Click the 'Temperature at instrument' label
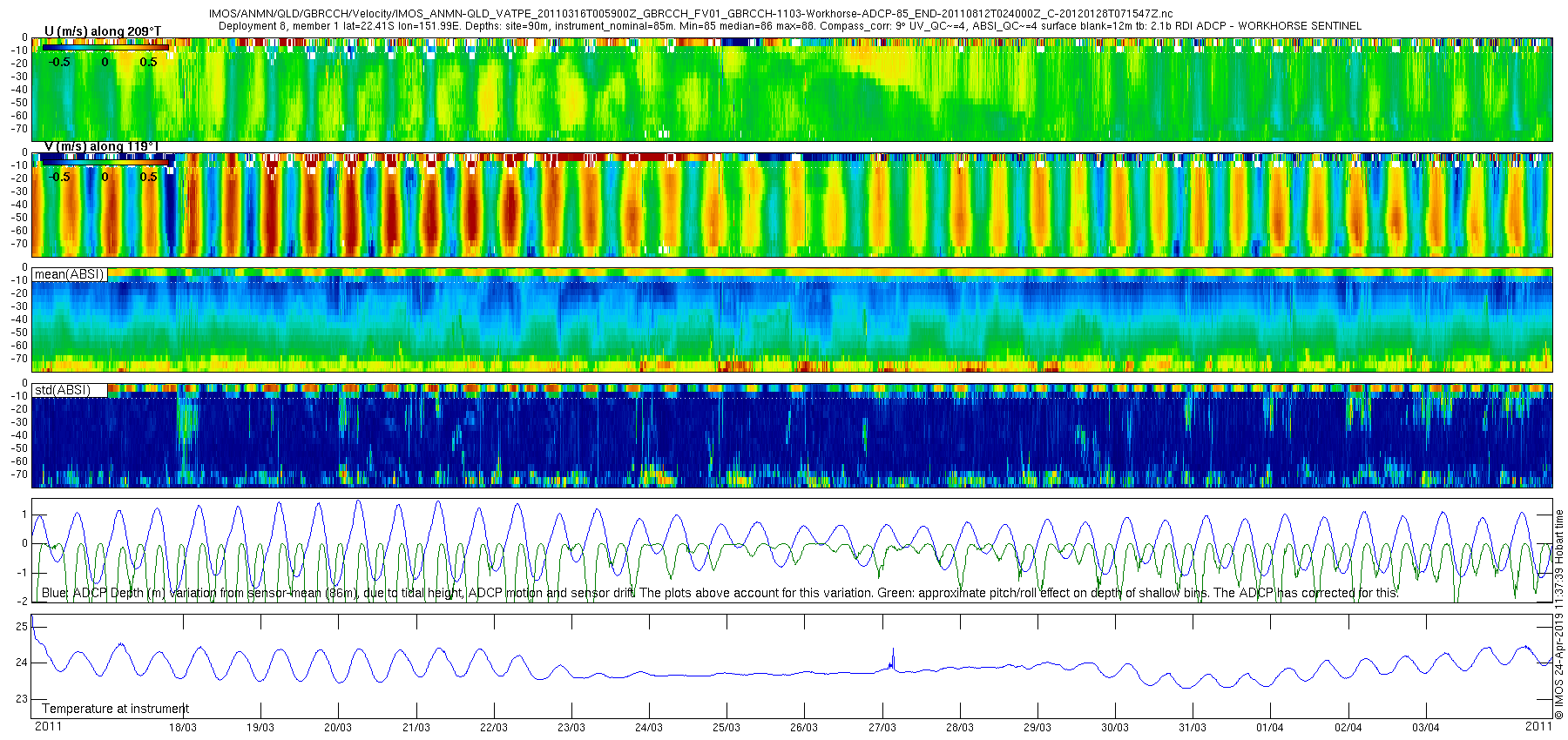Screen dimensions: 1568x740 [x=115, y=709]
